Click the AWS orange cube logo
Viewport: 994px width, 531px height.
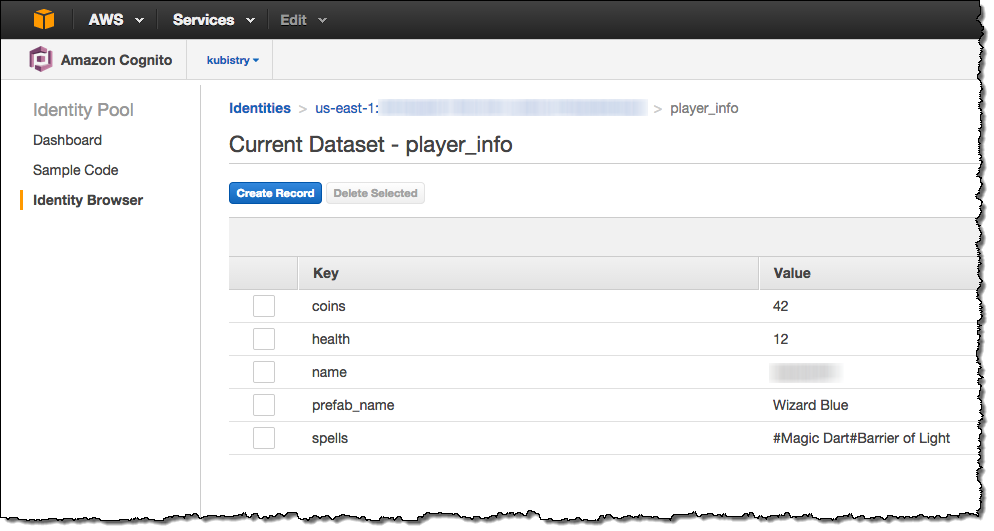[x=44, y=19]
